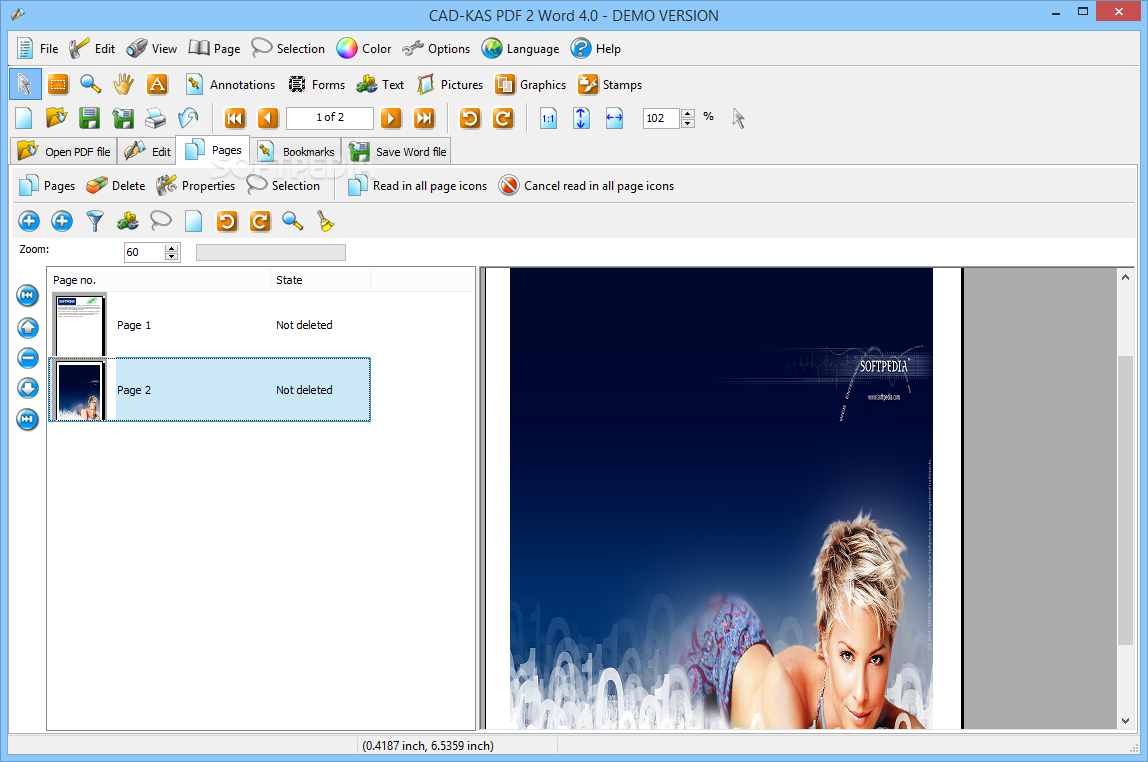The height and width of the screenshot is (762, 1148).
Task: Go to the next page using the orange arrow
Action: click(391, 118)
